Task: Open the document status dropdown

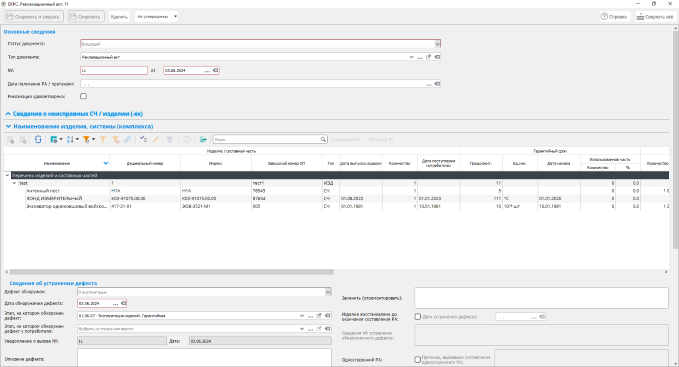Action: (x=437, y=44)
